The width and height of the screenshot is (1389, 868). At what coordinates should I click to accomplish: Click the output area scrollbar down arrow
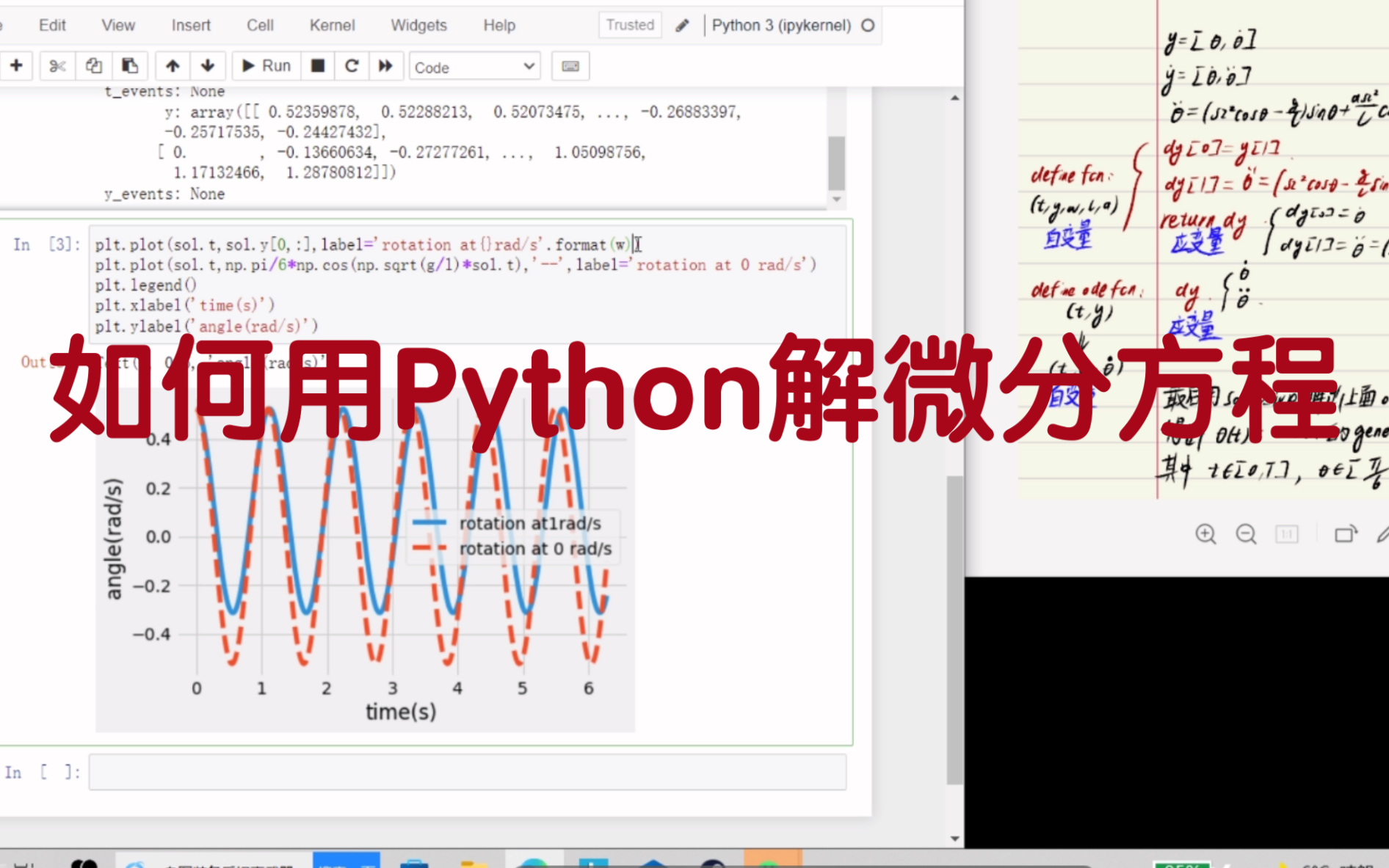pos(836,200)
